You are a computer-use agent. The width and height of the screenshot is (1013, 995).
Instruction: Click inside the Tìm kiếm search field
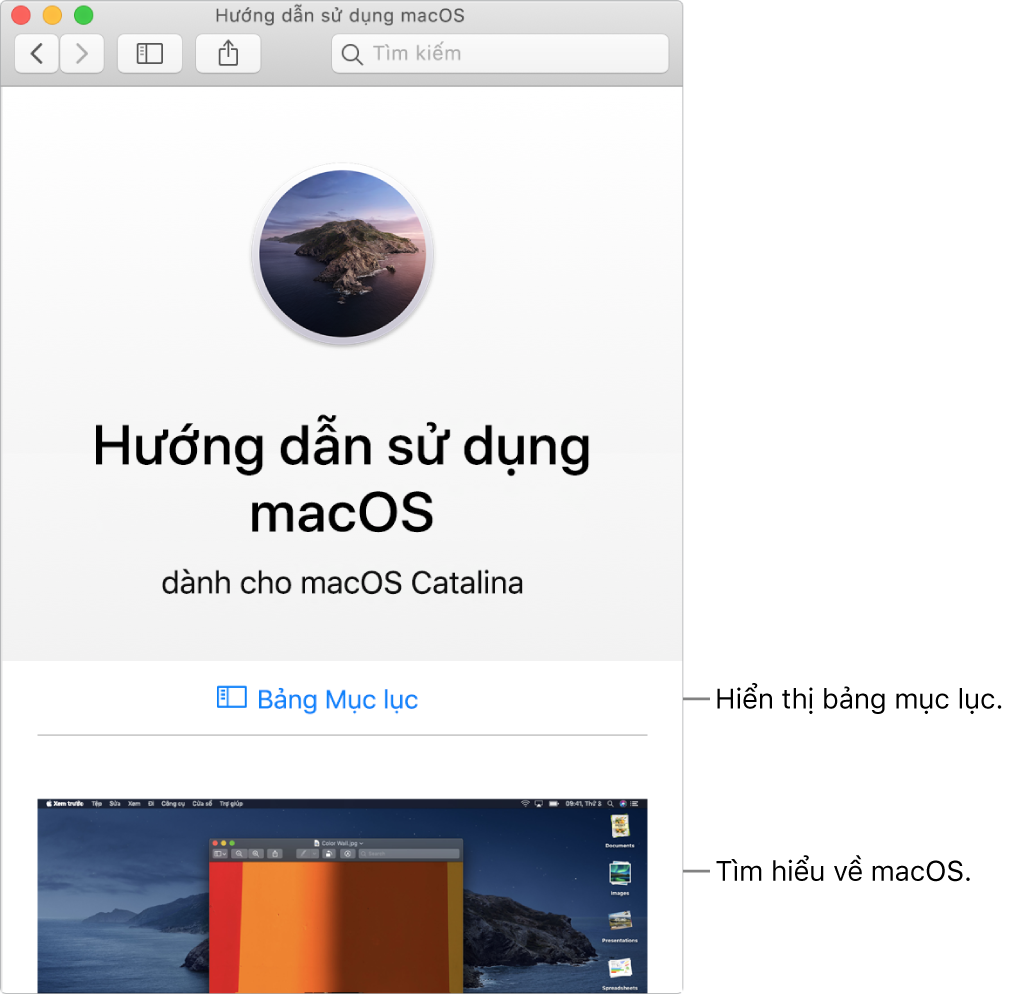pyautogui.click(x=500, y=54)
